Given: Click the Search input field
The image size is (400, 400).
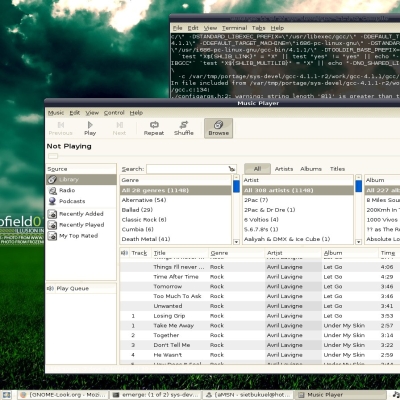Looking at the screenshot, I should click(x=191, y=169).
